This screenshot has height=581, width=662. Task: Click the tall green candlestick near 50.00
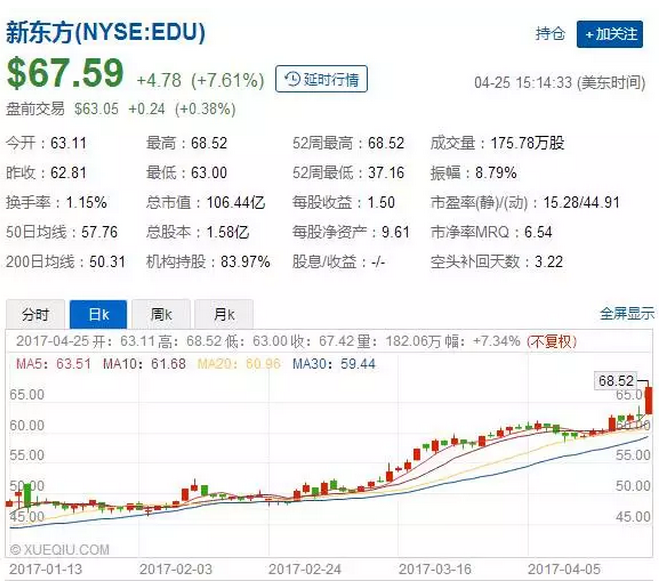[x=28, y=496]
